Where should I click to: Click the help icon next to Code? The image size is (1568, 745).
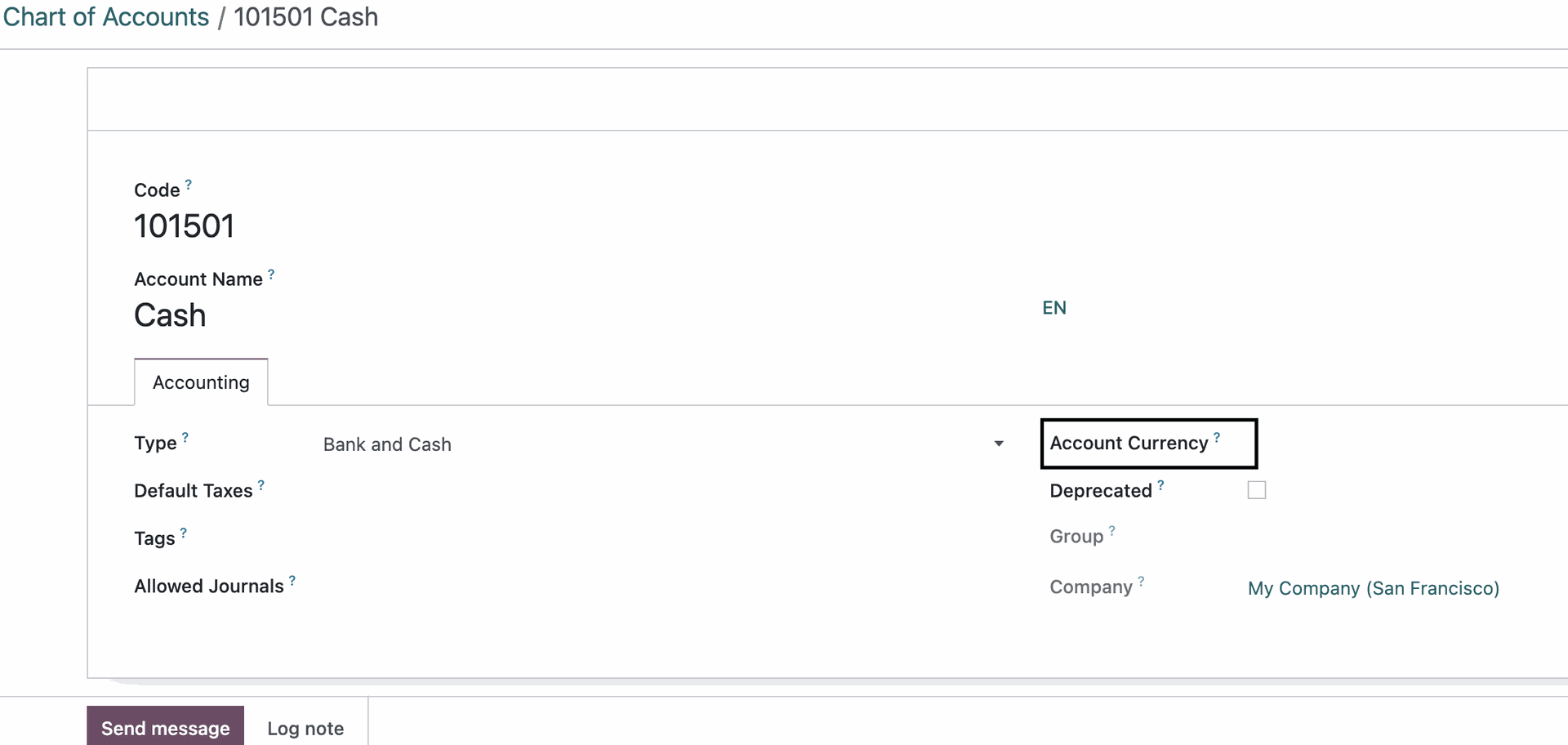[x=189, y=185]
